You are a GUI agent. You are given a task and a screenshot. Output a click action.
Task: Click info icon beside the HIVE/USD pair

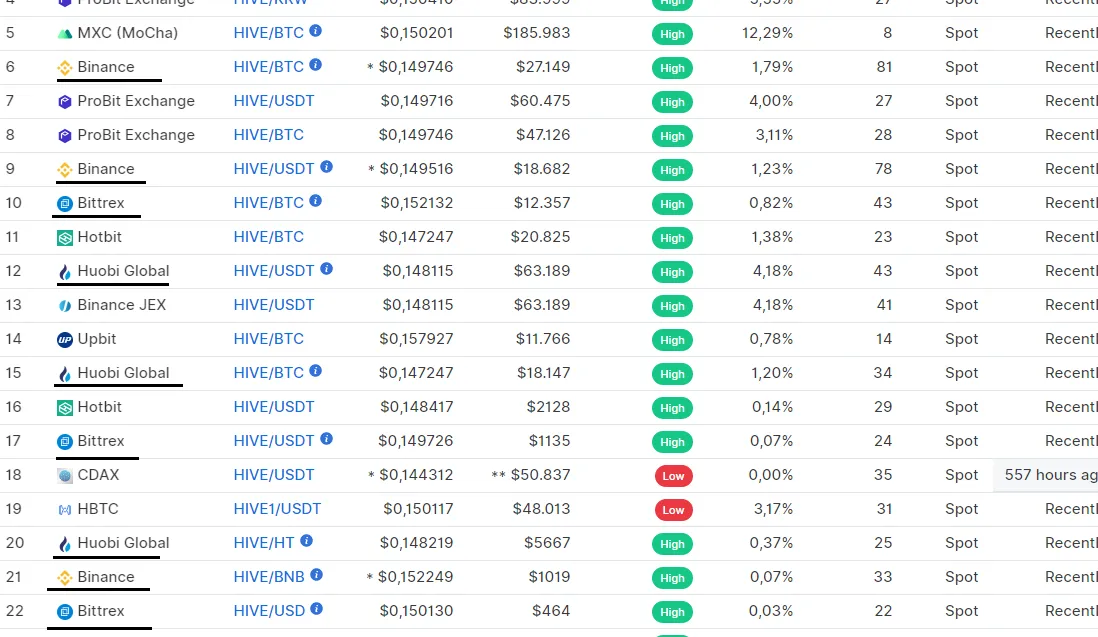coord(317,609)
